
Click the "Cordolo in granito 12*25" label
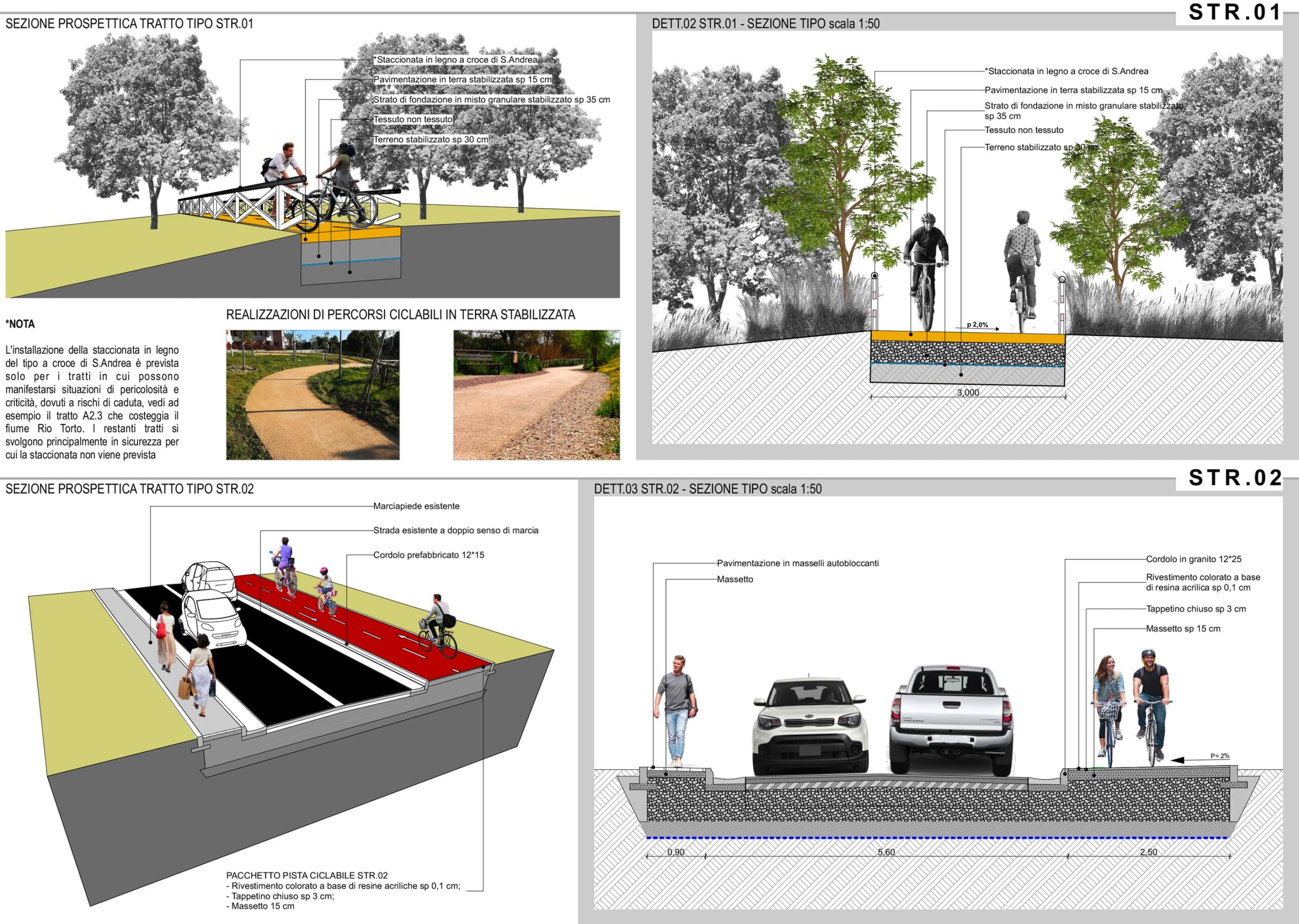[x=1194, y=559]
